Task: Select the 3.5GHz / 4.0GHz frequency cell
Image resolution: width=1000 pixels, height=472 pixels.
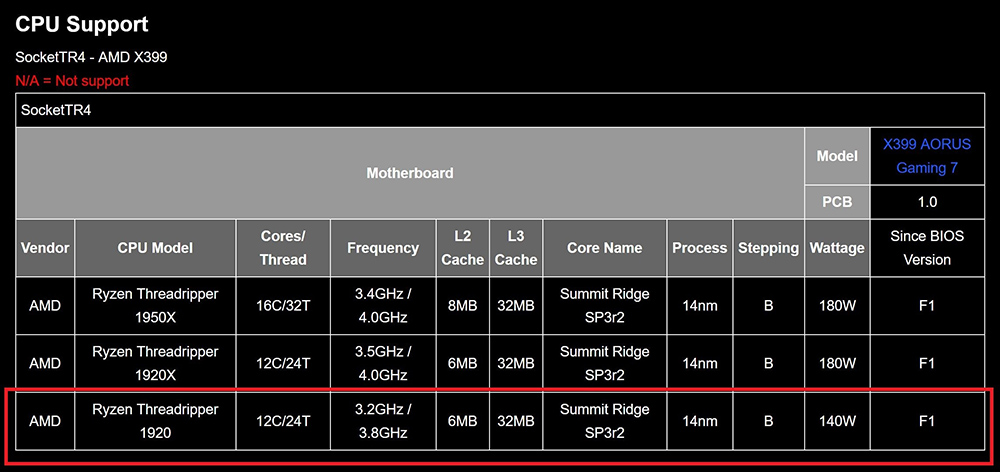Action: [383, 364]
